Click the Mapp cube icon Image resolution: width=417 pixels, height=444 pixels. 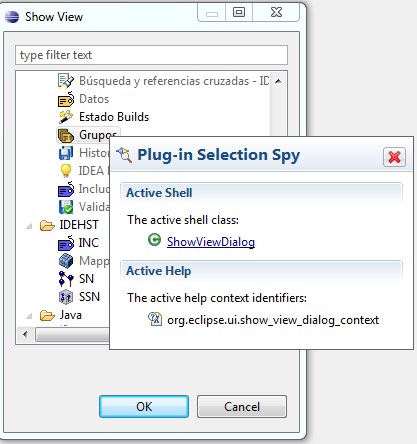pyautogui.click(x=66, y=261)
